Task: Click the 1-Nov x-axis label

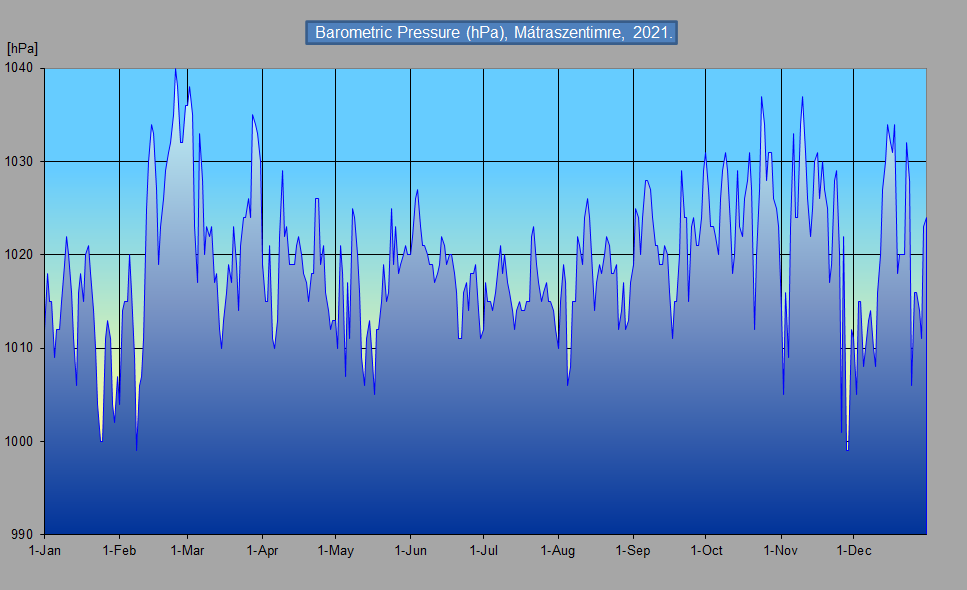Action: coord(780,550)
